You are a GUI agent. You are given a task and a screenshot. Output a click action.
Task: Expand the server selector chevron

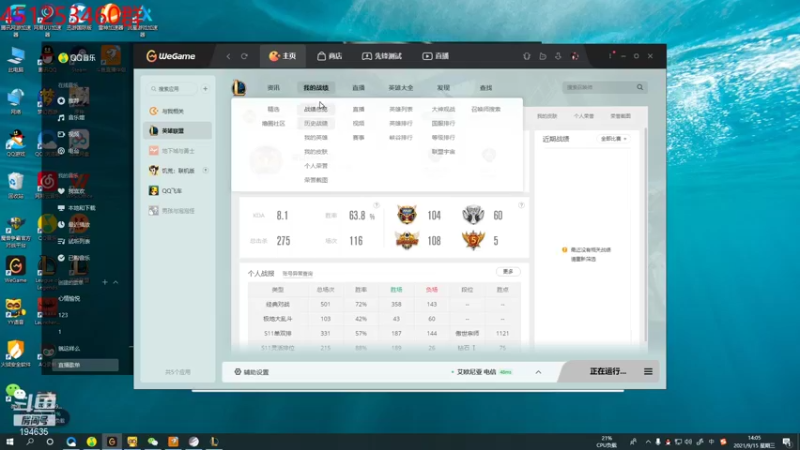[x=538, y=372]
